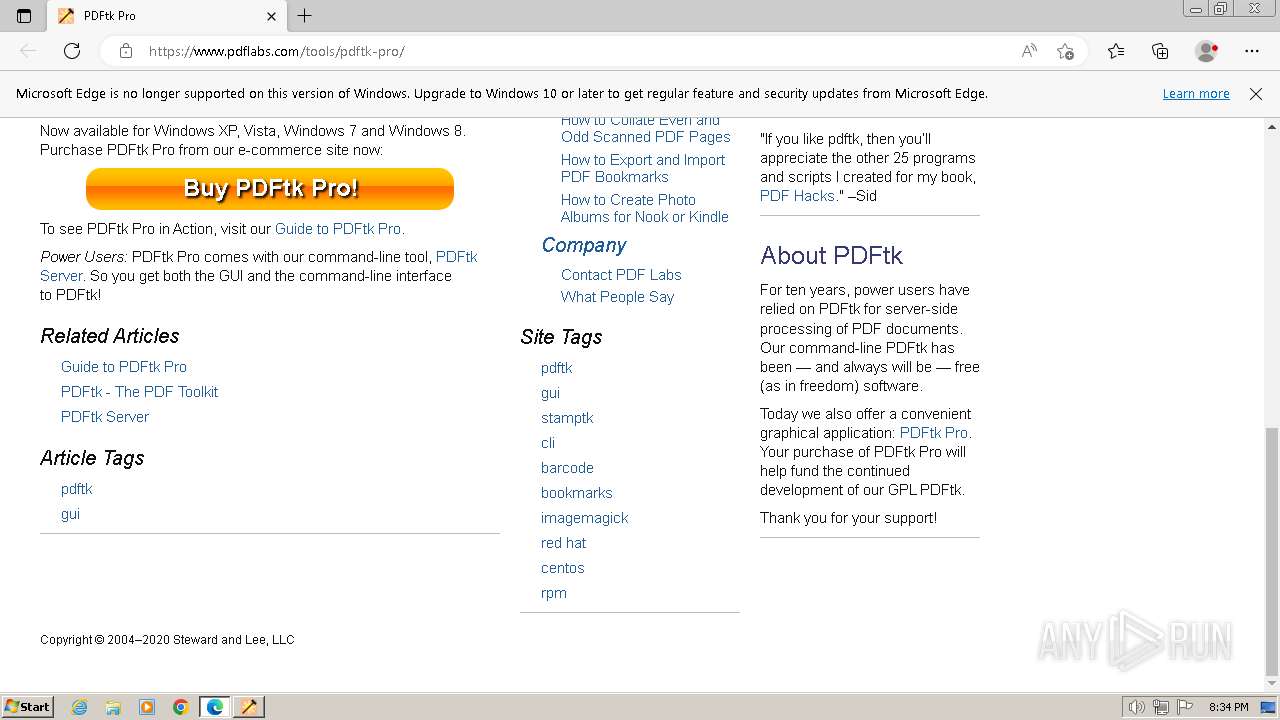Open PDFtk Pro link in About PDFtk
The height and width of the screenshot is (720, 1280).
[935, 433]
